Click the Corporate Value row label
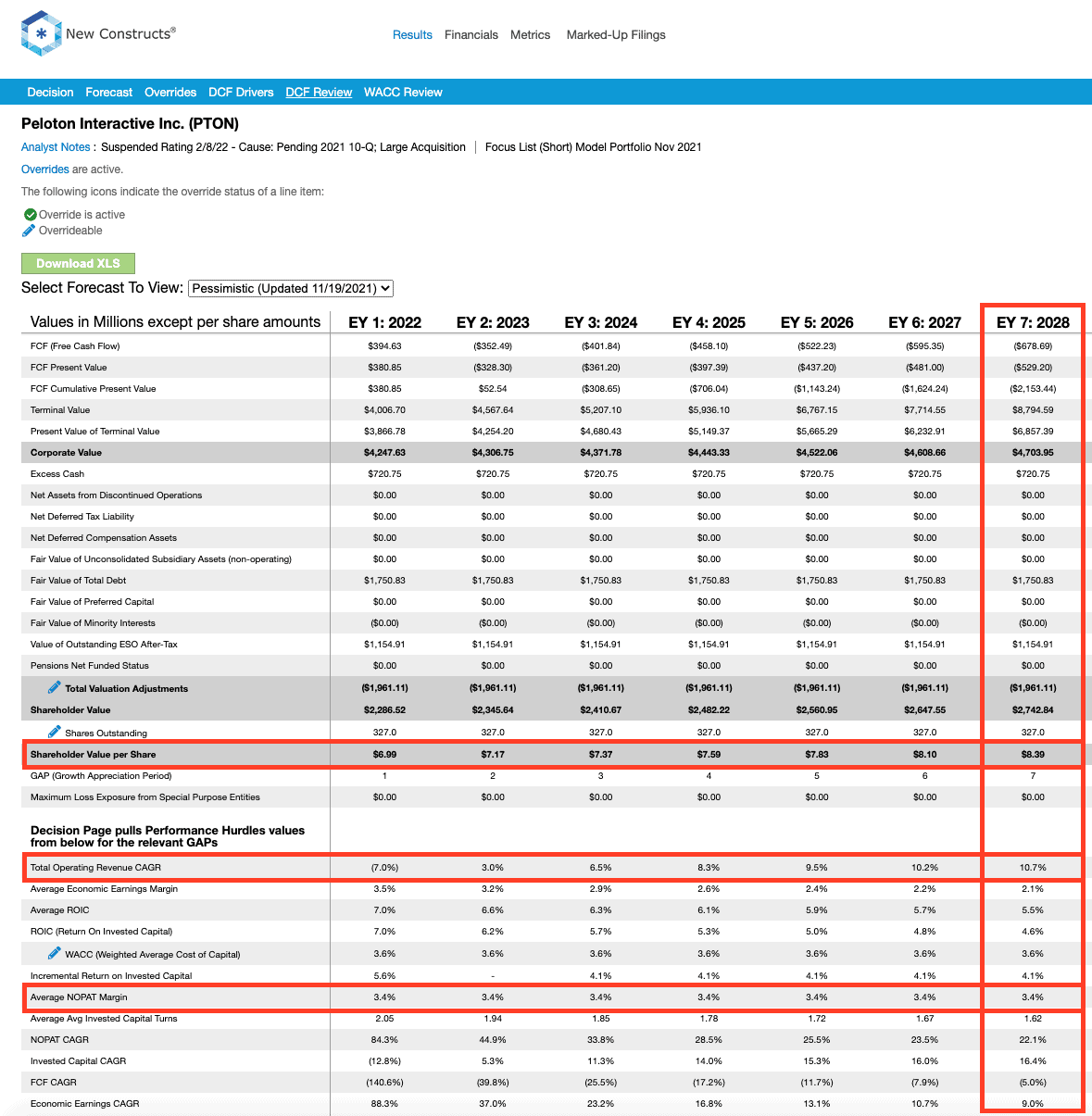 click(66, 453)
